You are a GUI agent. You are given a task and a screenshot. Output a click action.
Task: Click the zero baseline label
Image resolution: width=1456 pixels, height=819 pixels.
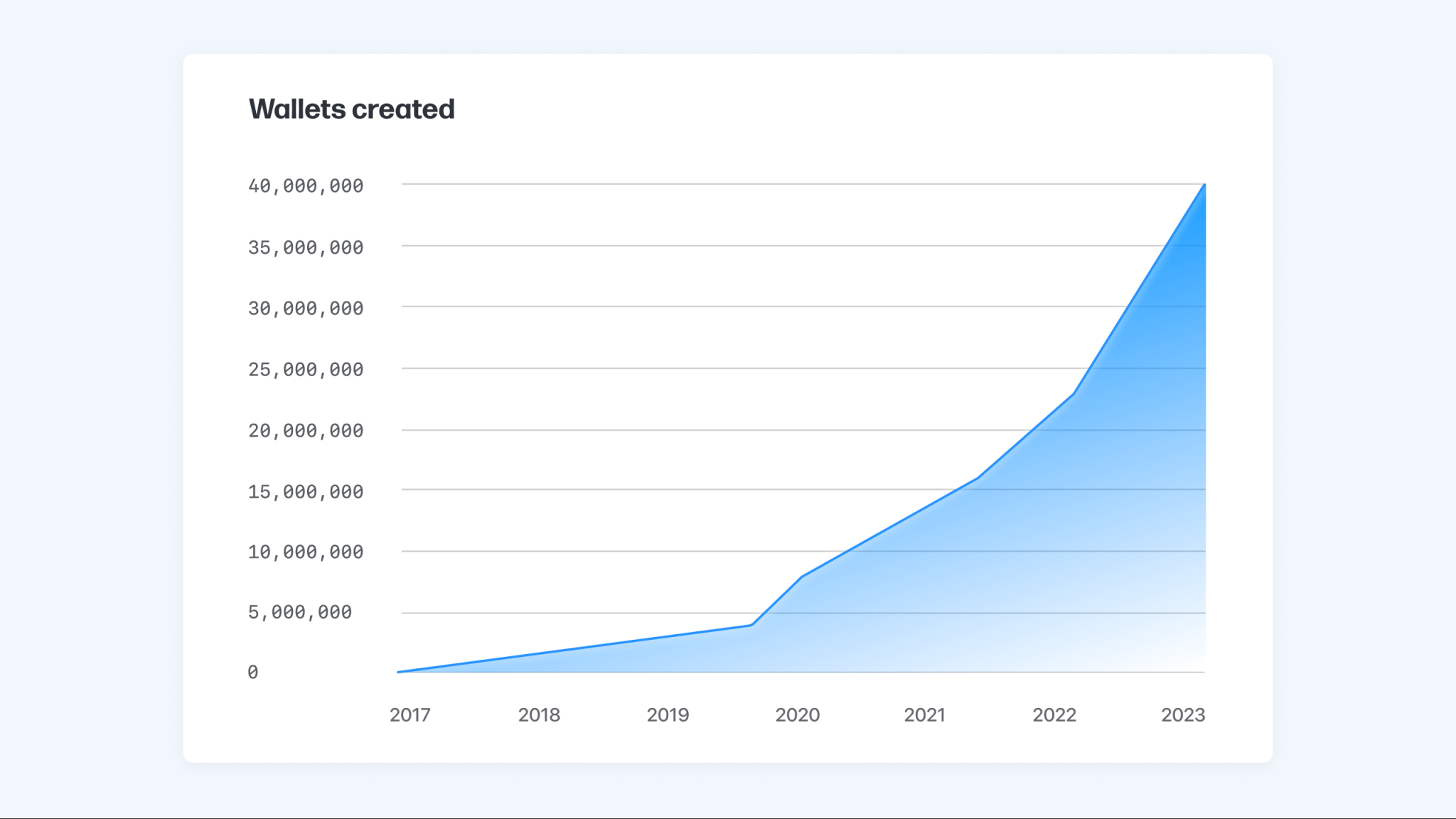252,673
